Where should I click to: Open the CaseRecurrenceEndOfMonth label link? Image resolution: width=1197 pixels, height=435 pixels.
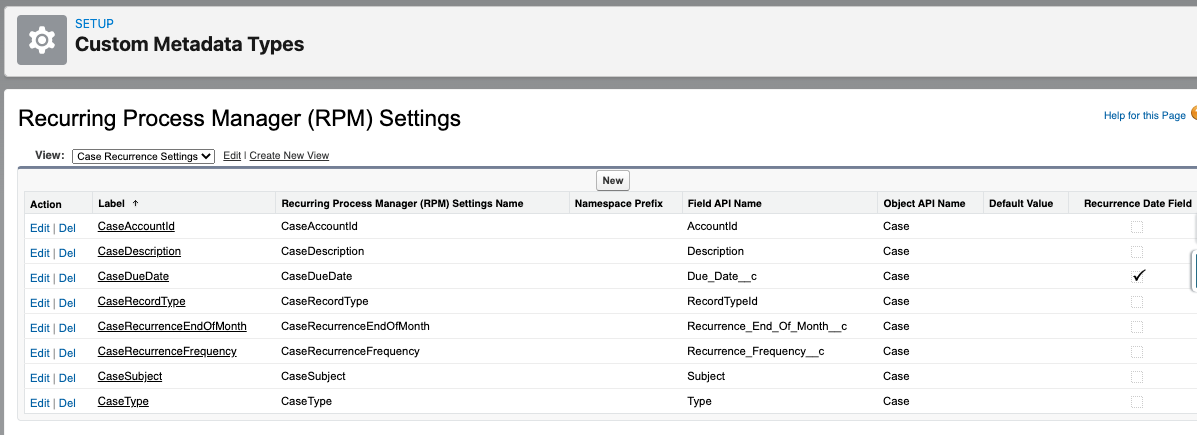click(171, 326)
